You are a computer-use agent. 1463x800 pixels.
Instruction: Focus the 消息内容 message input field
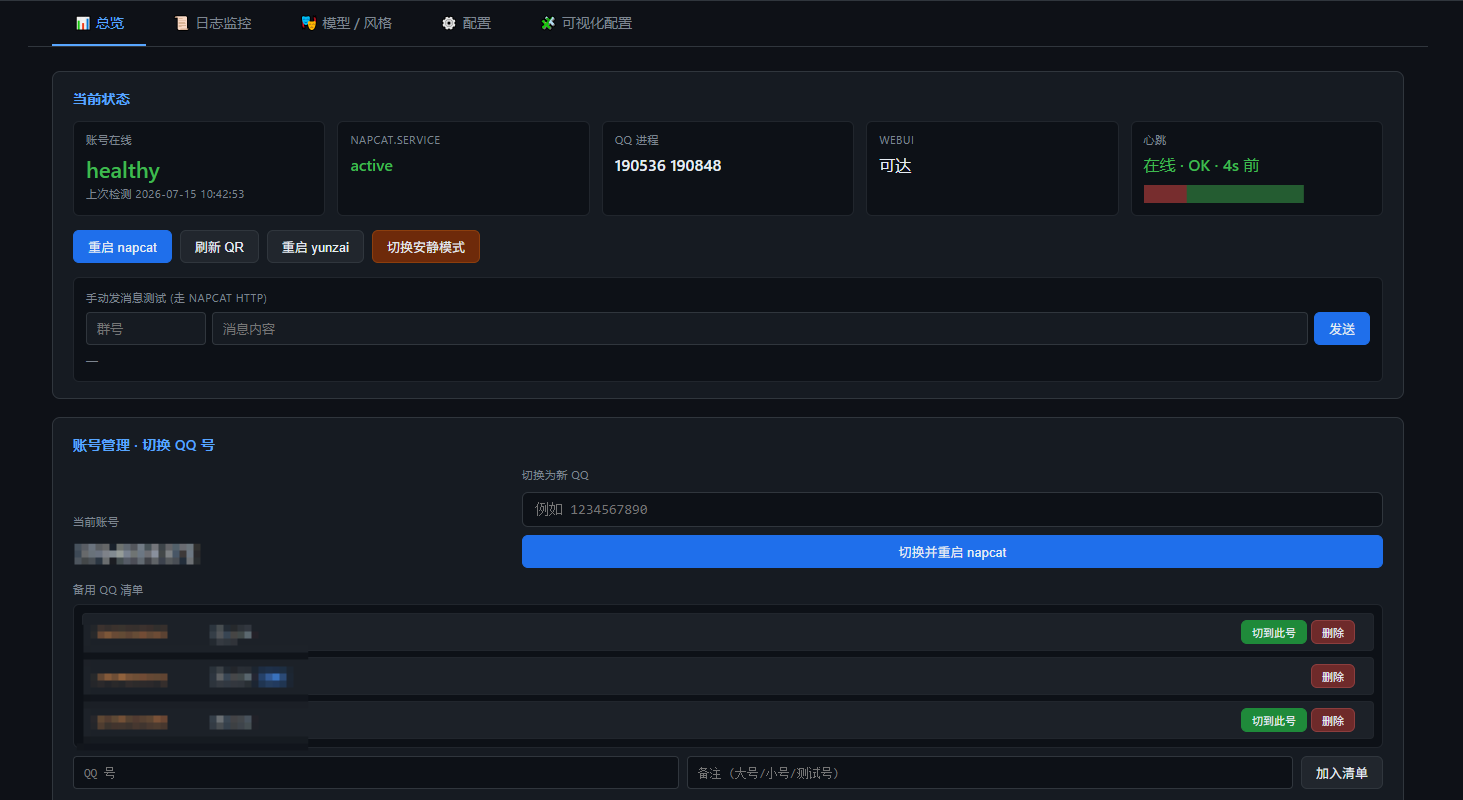coord(760,329)
